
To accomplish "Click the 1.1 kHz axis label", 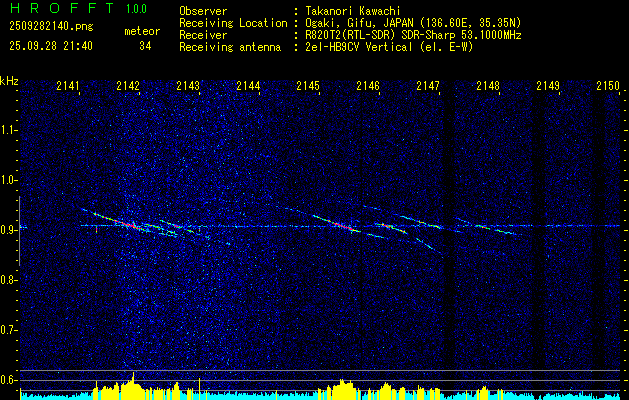I will (9, 130).
